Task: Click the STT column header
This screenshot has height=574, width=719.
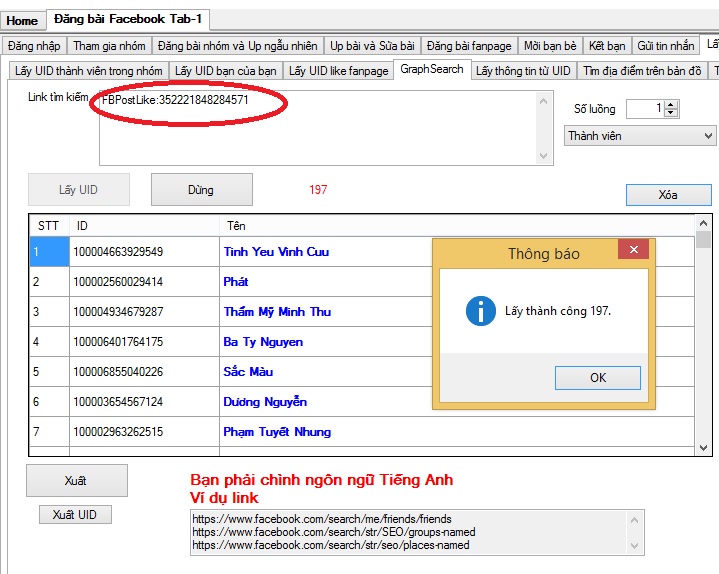Action: coord(49,226)
